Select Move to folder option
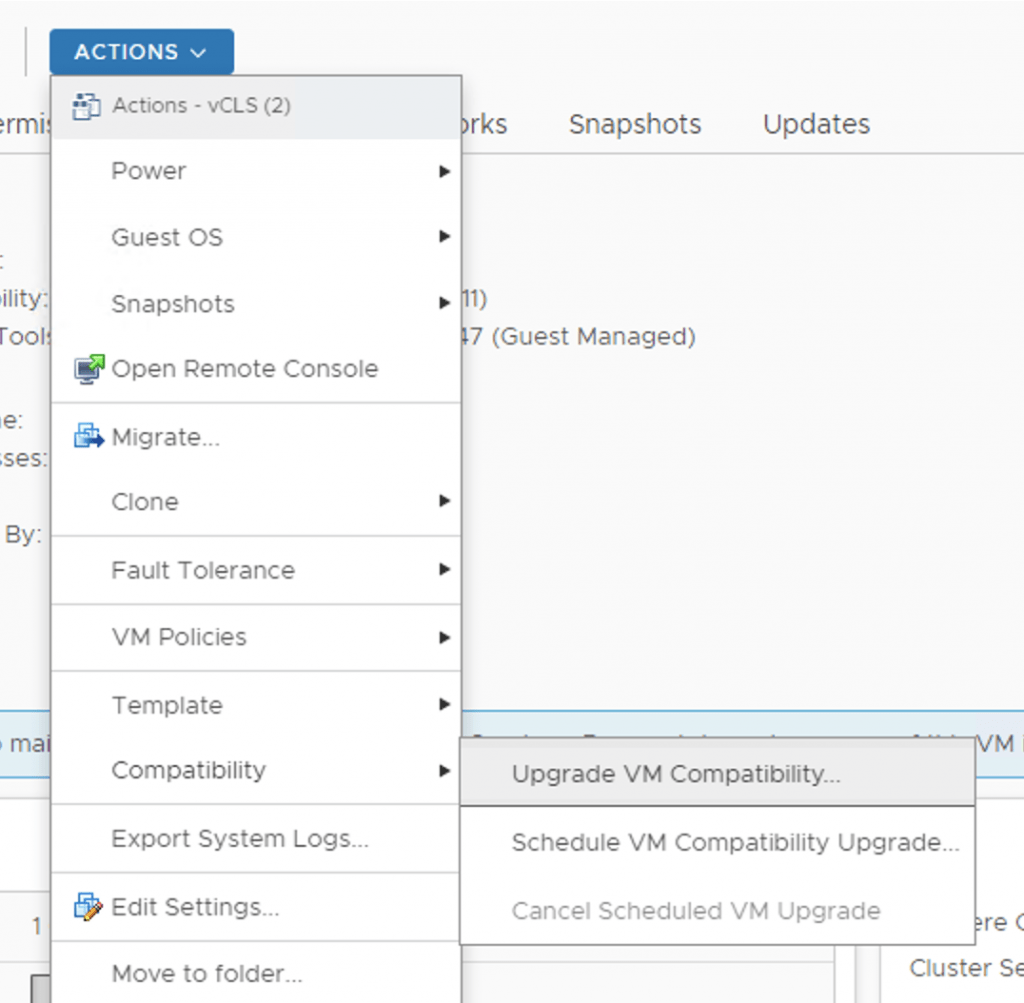1024x1003 pixels. click(x=207, y=973)
